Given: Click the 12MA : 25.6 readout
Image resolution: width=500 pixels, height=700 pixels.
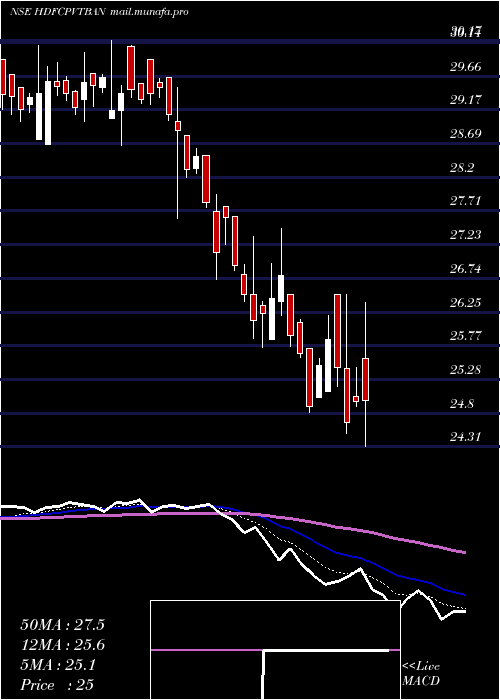Looking at the screenshot, I should [x=62, y=645].
